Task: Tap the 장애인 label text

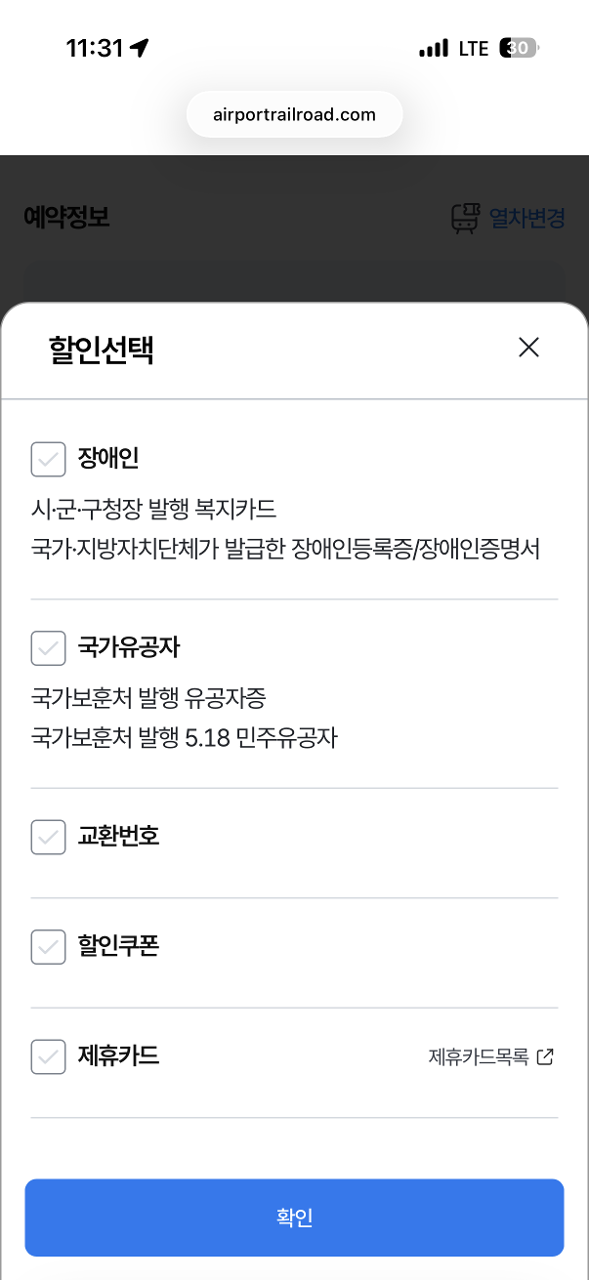Action: [108, 459]
